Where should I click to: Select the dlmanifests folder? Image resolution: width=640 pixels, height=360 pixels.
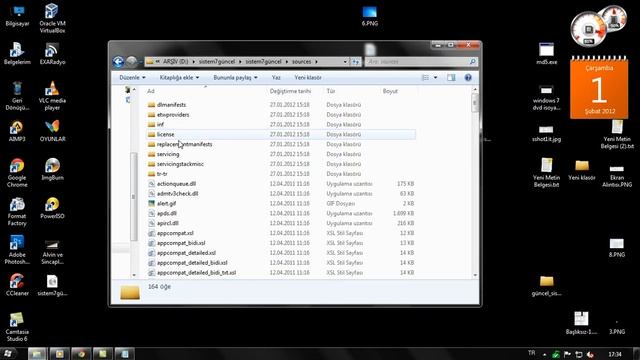[171, 105]
